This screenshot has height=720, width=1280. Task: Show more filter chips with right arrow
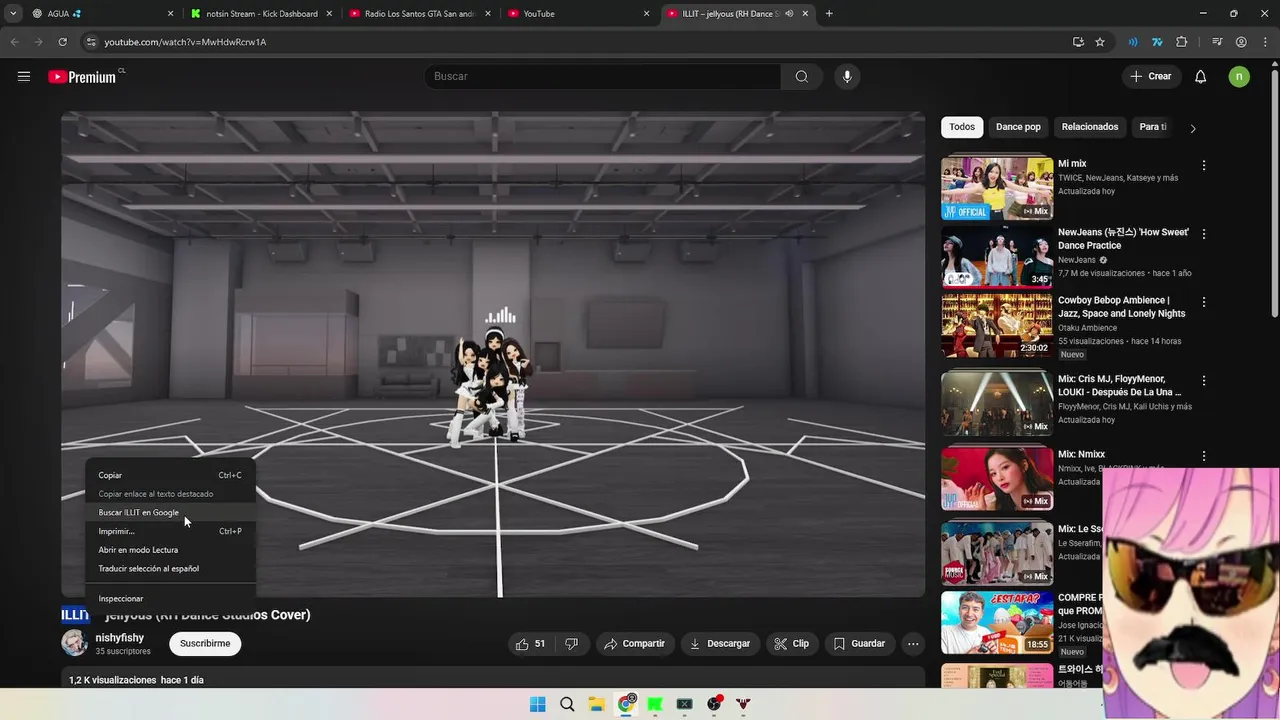[1192, 128]
